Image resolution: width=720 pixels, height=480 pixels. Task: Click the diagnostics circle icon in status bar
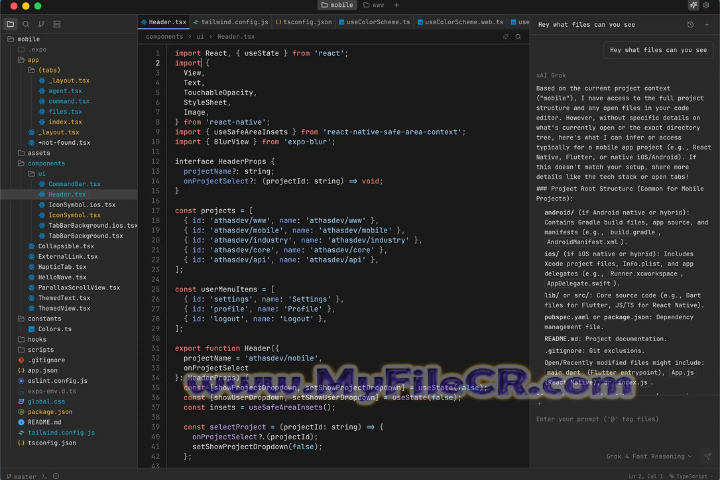(x=56, y=476)
